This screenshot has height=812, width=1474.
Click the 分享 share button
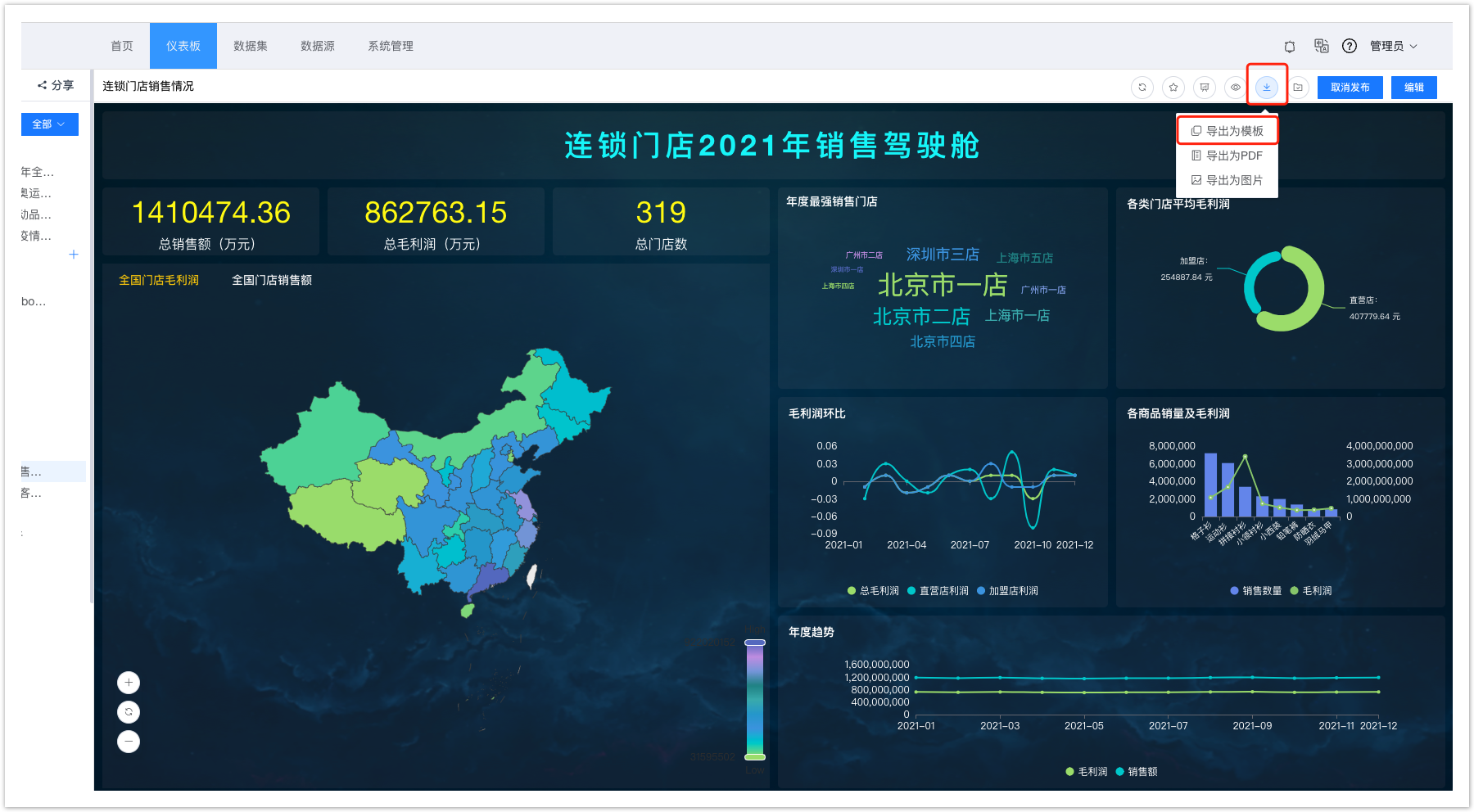pos(56,85)
